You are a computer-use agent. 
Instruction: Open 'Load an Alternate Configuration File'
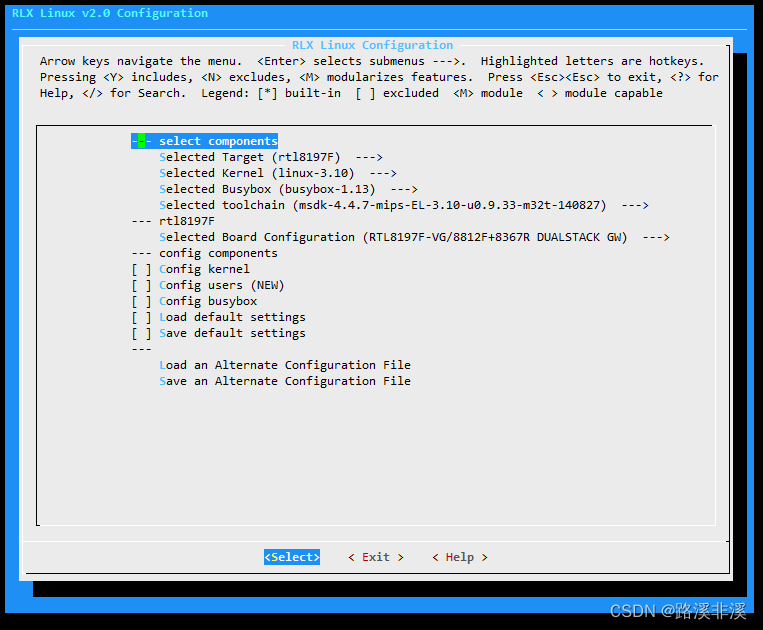[285, 365]
